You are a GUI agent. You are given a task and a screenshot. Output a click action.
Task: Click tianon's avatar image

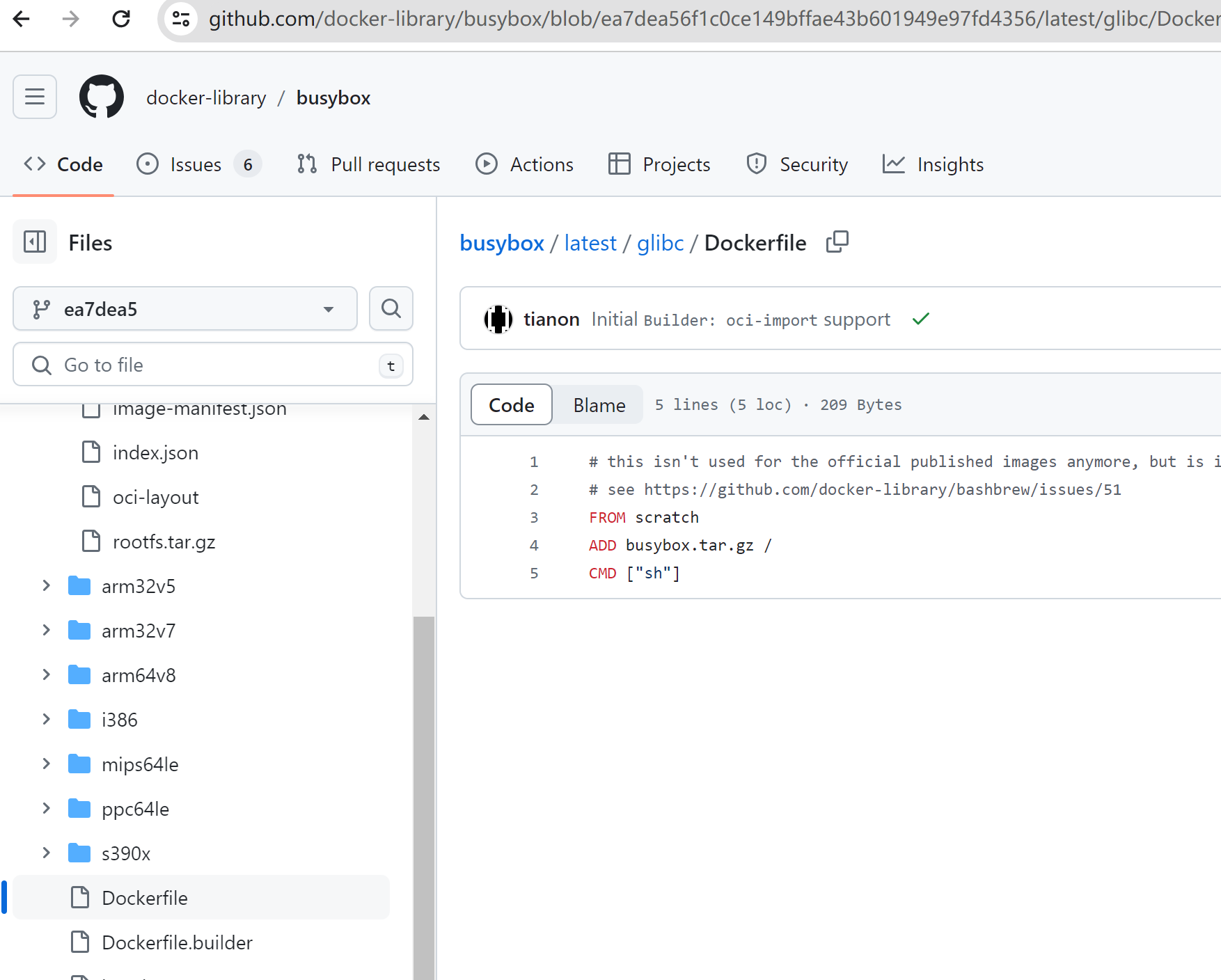(x=498, y=319)
